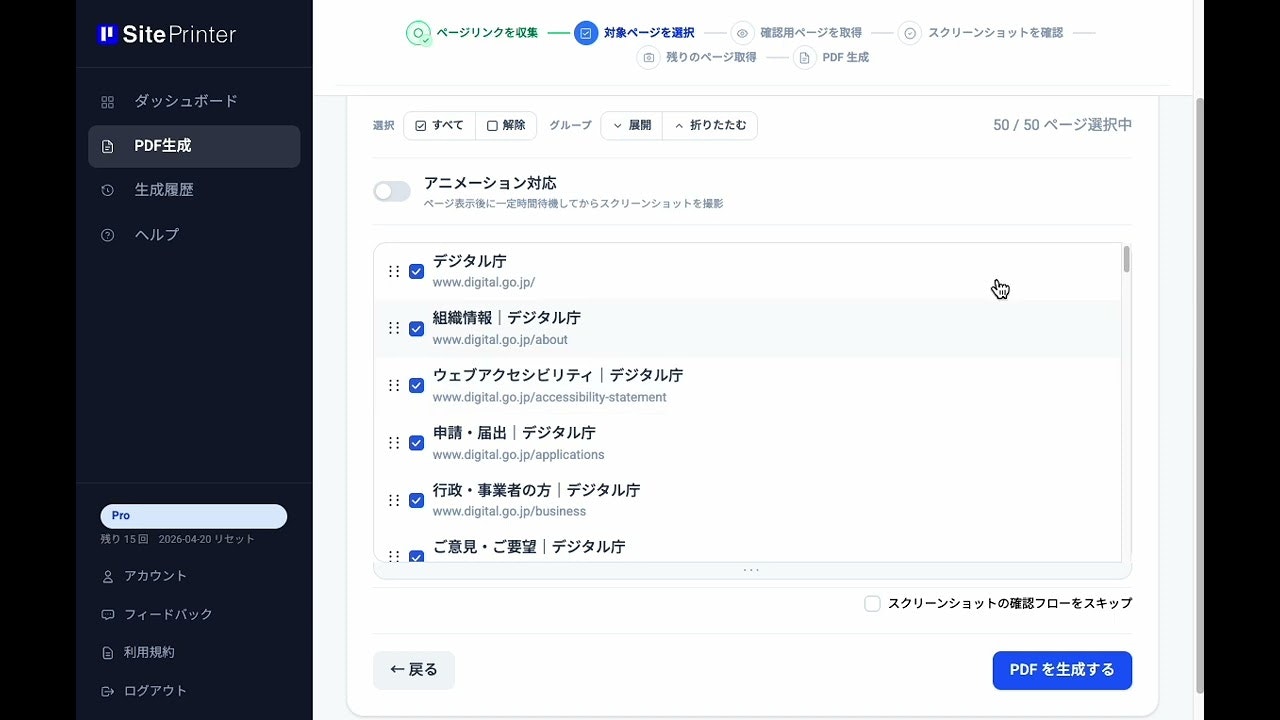The width and height of the screenshot is (1280, 720).
Task: Click the ページリンクを収集 step label
Action: tap(487, 33)
